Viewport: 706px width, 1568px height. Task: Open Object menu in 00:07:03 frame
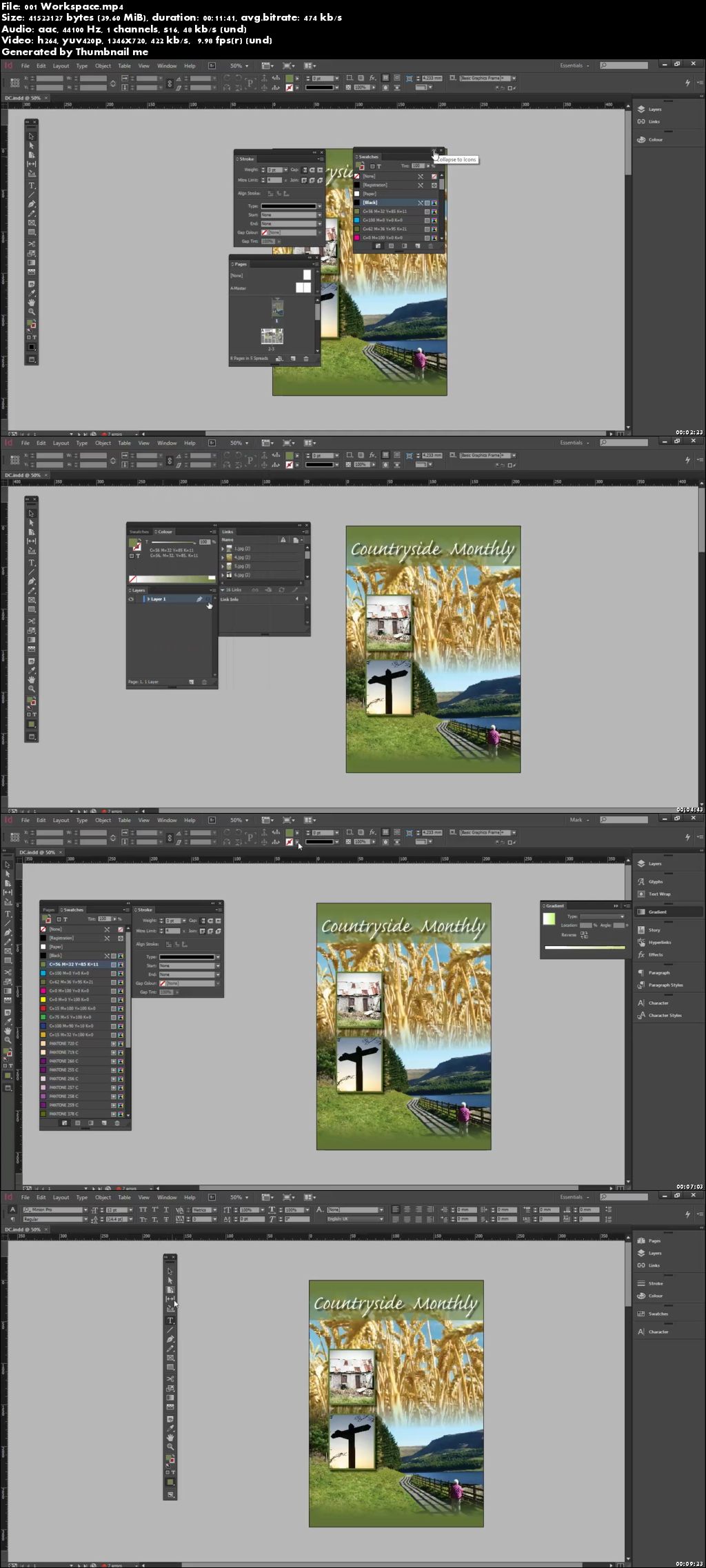[103, 820]
